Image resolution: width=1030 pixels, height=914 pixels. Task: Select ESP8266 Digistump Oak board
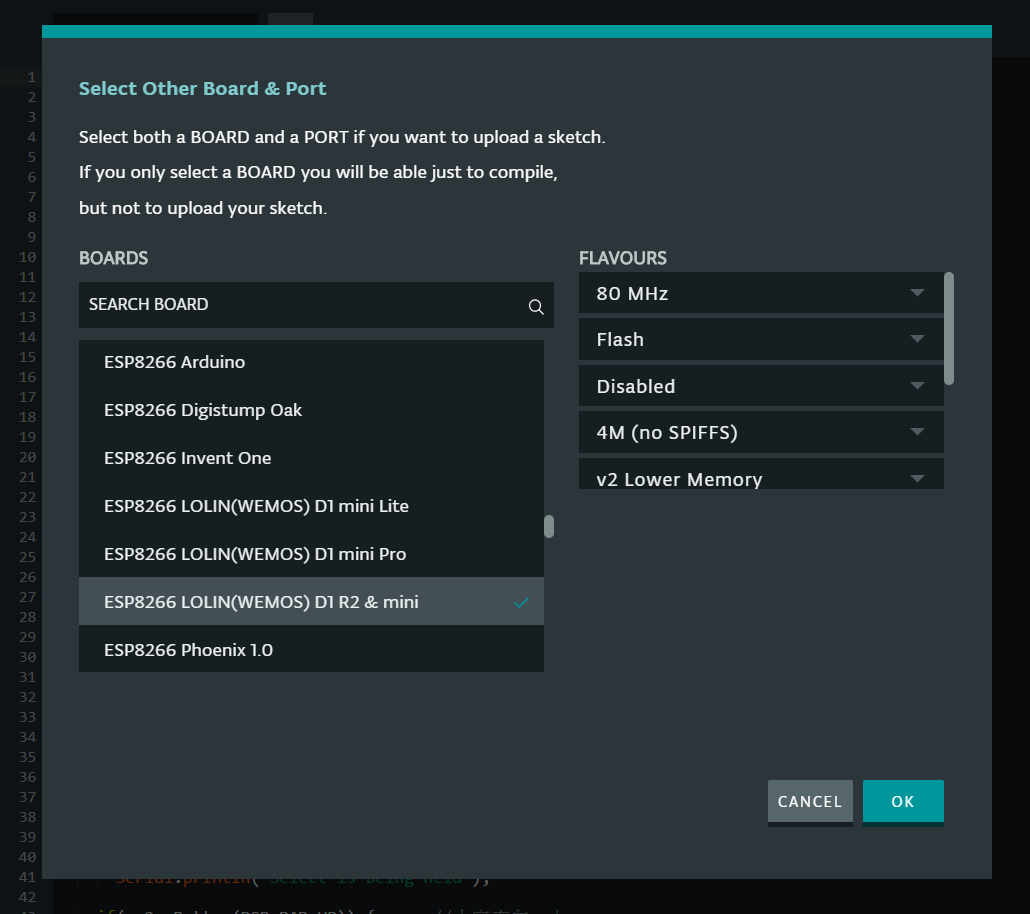pyautogui.click(x=311, y=410)
